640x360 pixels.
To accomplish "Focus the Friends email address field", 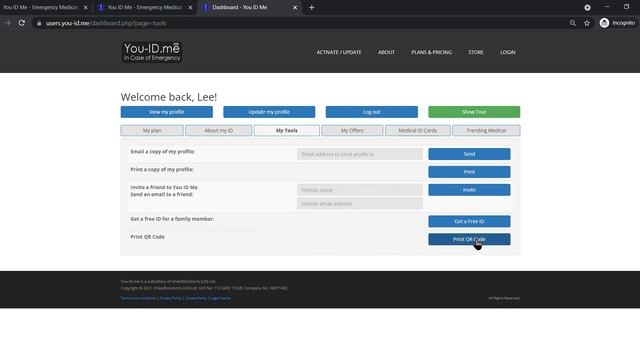I will [x=360, y=204].
